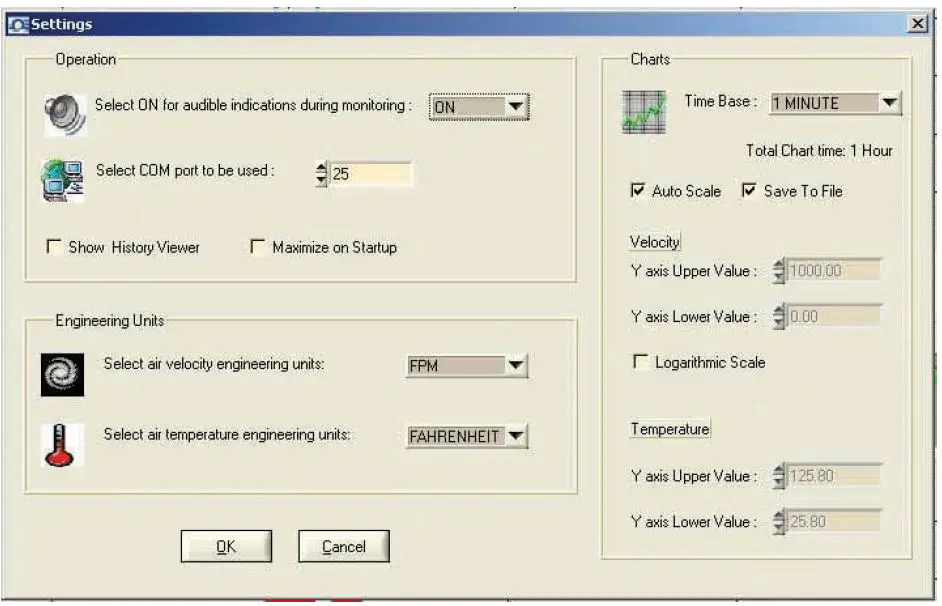The image size is (942, 606).
Task: Open the air velocity units FPM dropdown
Action: (x=467, y=365)
